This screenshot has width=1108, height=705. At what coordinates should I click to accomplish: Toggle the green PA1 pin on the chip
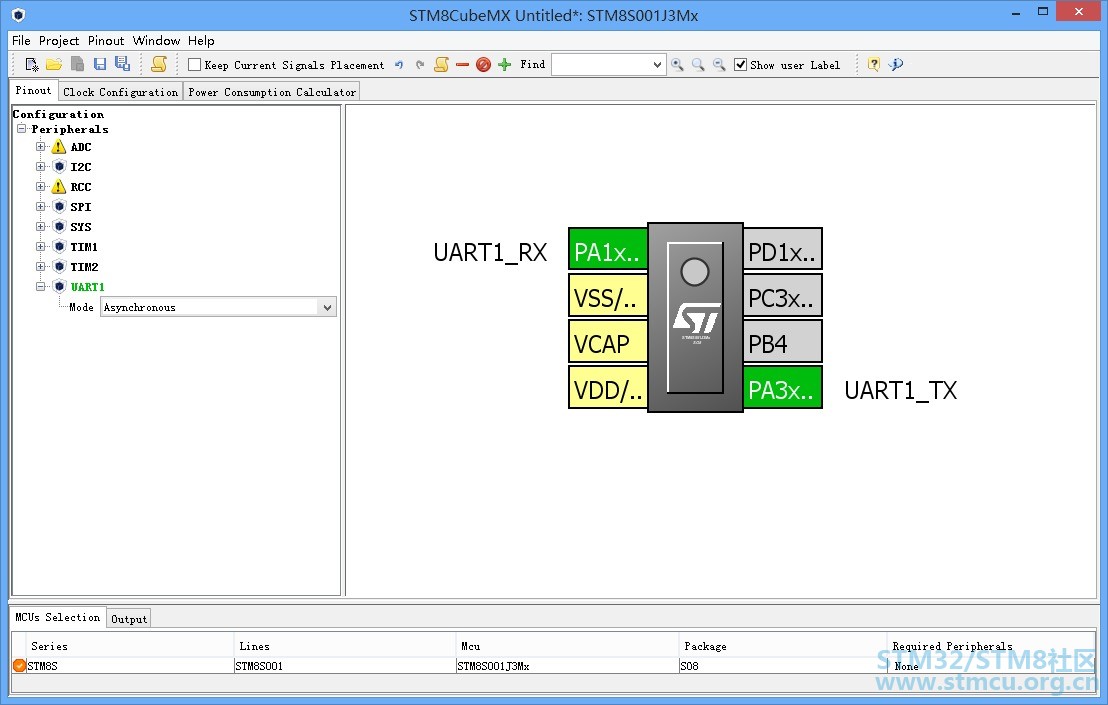[x=608, y=251]
